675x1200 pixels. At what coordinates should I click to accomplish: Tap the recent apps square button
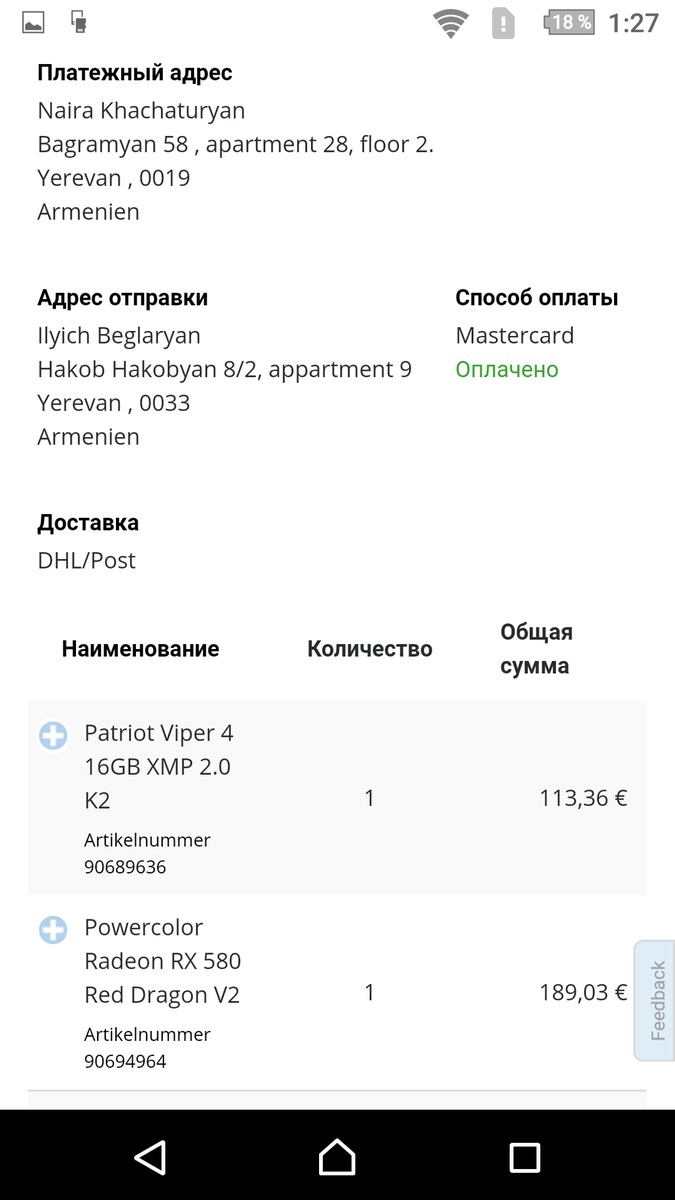pos(524,1157)
